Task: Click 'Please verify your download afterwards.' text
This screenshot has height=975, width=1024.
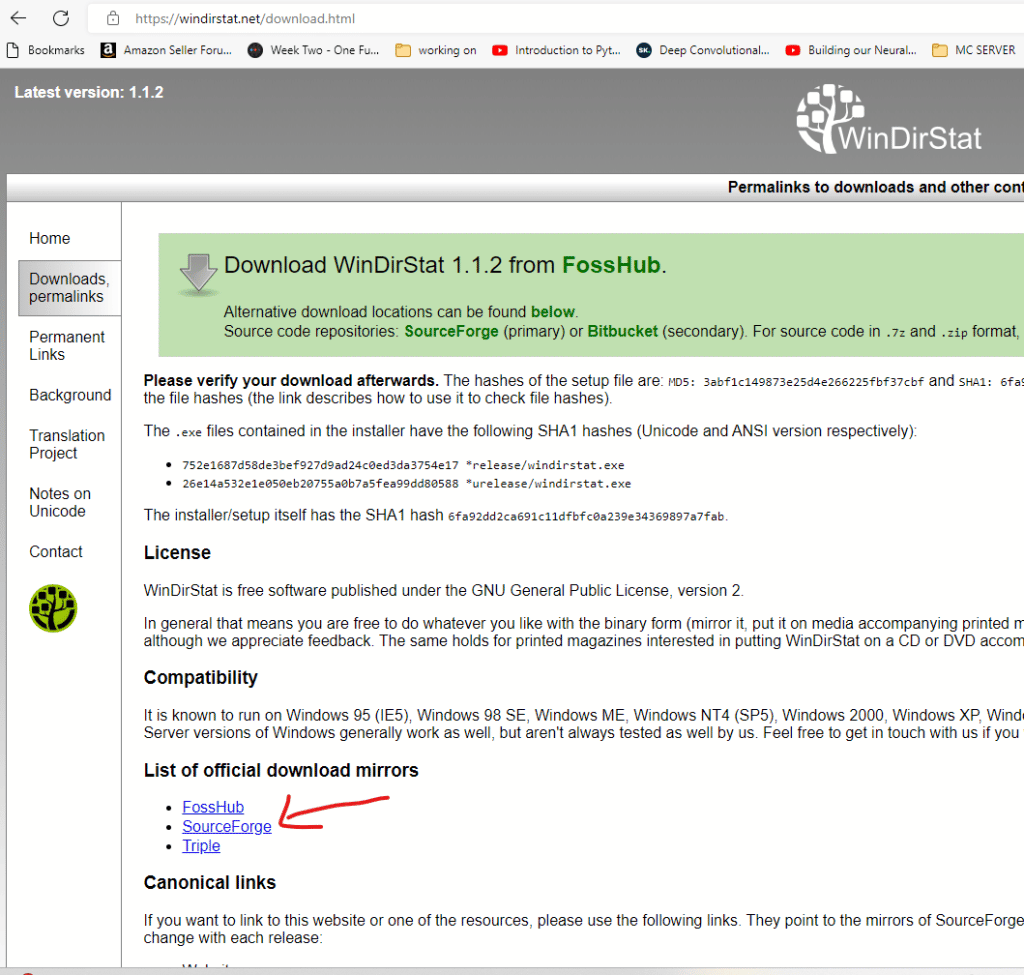Action: (x=291, y=380)
